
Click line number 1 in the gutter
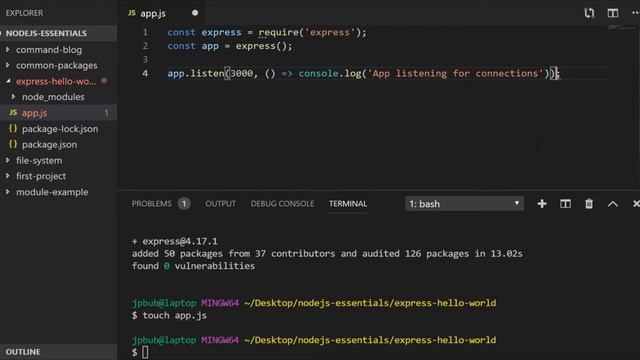(x=145, y=32)
